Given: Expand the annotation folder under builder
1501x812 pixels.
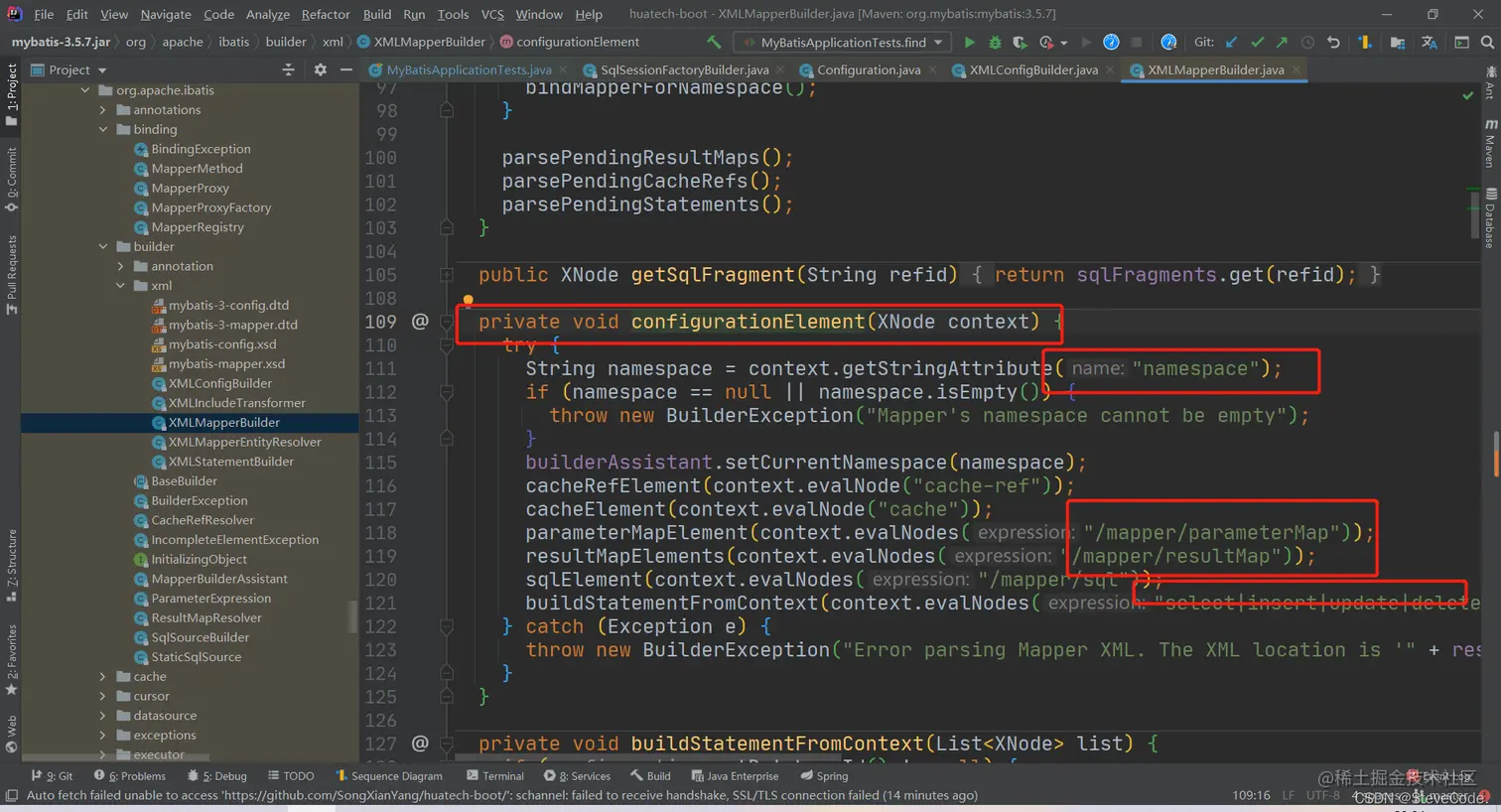Looking at the screenshot, I should tap(120, 266).
